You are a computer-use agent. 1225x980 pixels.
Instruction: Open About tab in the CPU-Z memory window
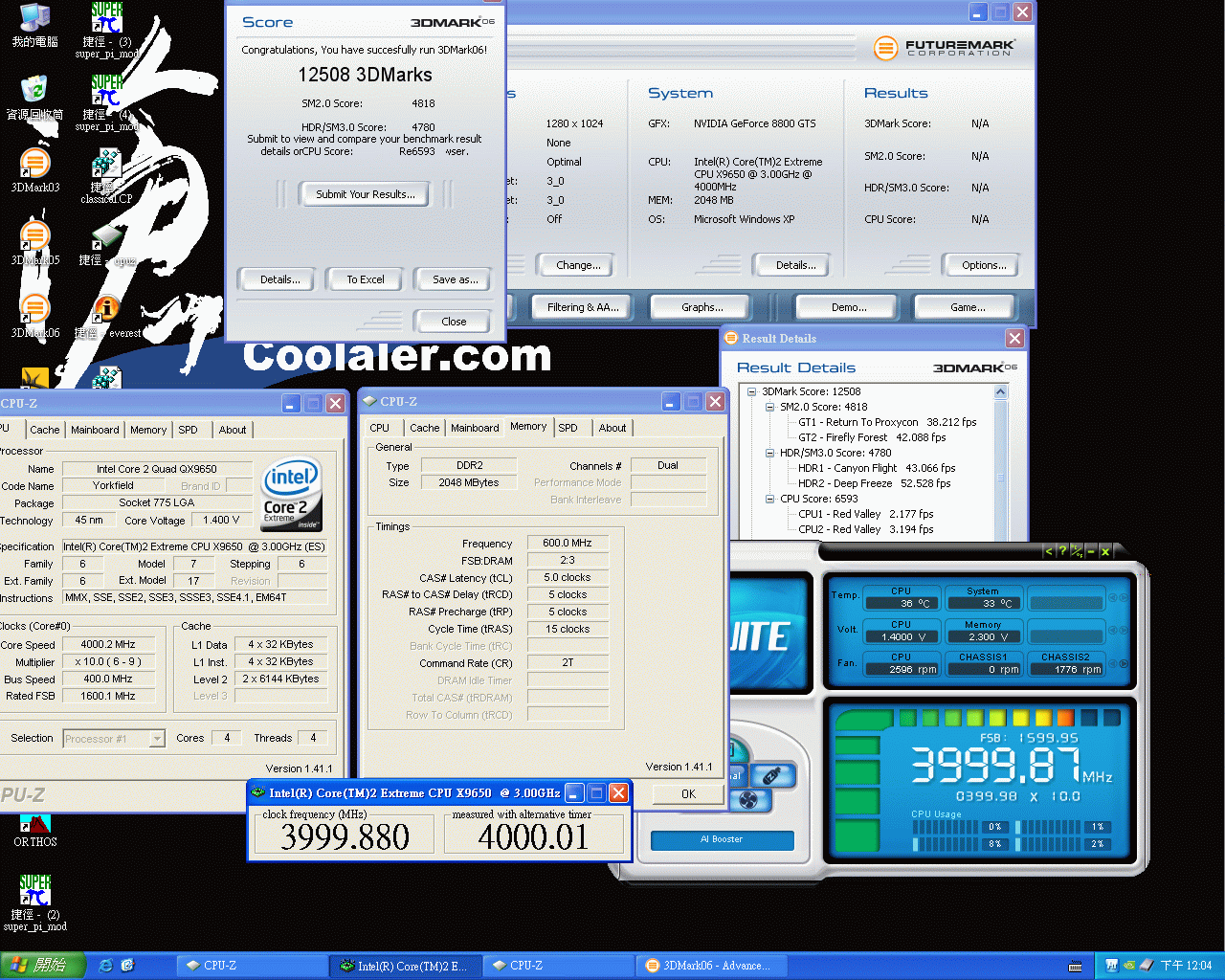pyautogui.click(x=612, y=428)
